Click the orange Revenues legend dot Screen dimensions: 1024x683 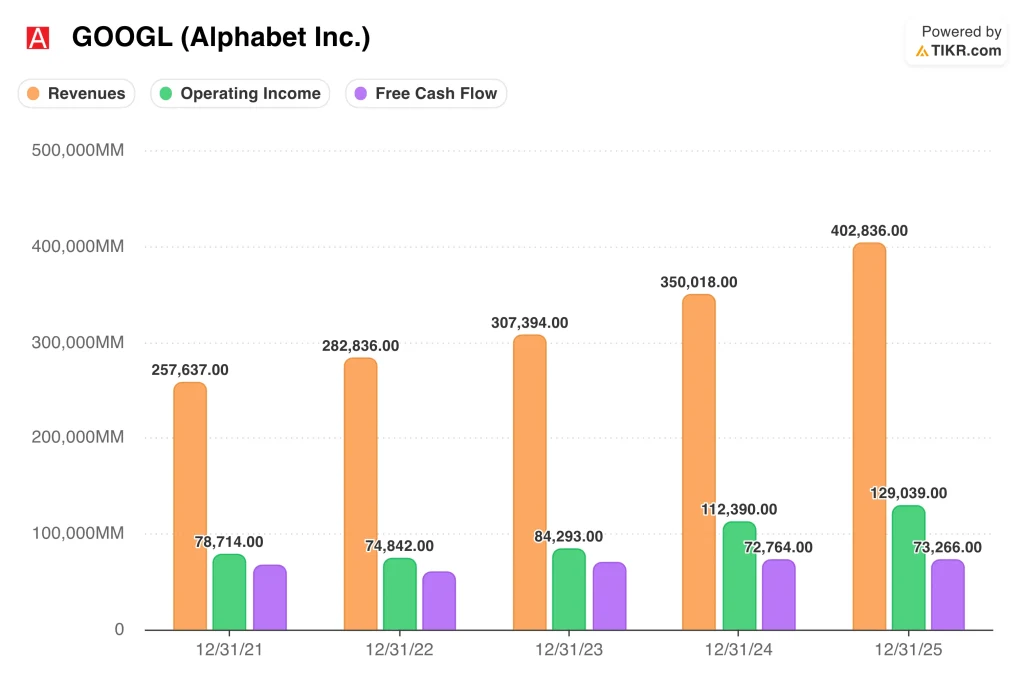pyautogui.click(x=34, y=94)
